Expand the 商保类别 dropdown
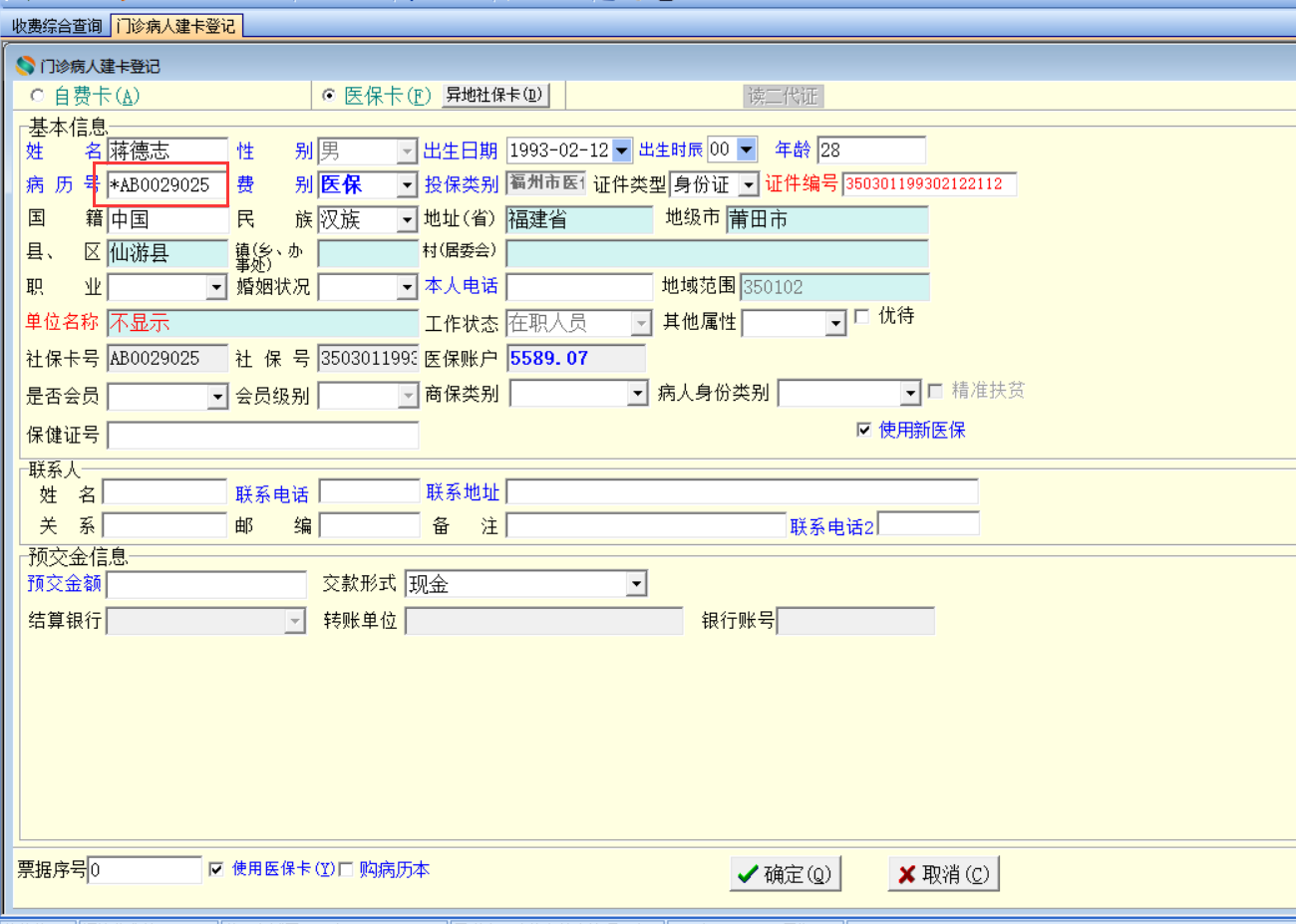Screen dimensions: 1296x924 (638, 394)
